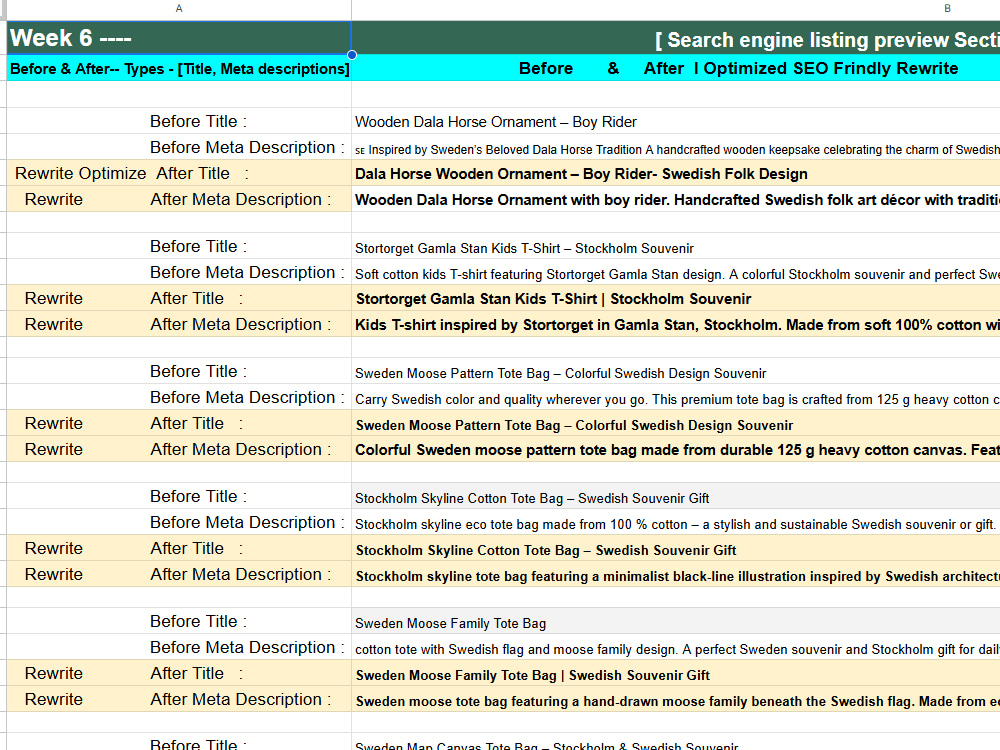Click 'Rewrite After Meta Description' label for Moose Family
The image size is (1000, 750).
tap(179, 700)
